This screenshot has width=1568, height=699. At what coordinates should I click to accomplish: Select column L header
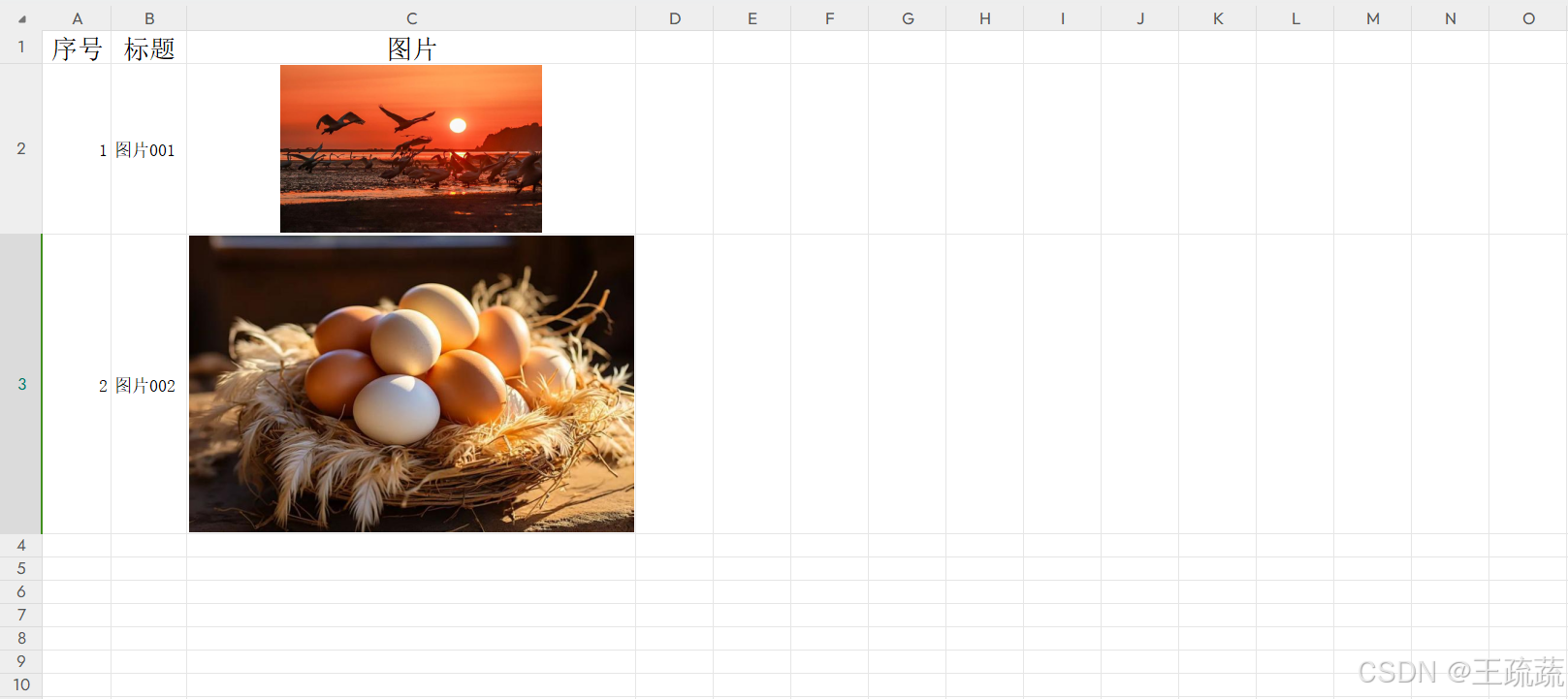(1295, 18)
